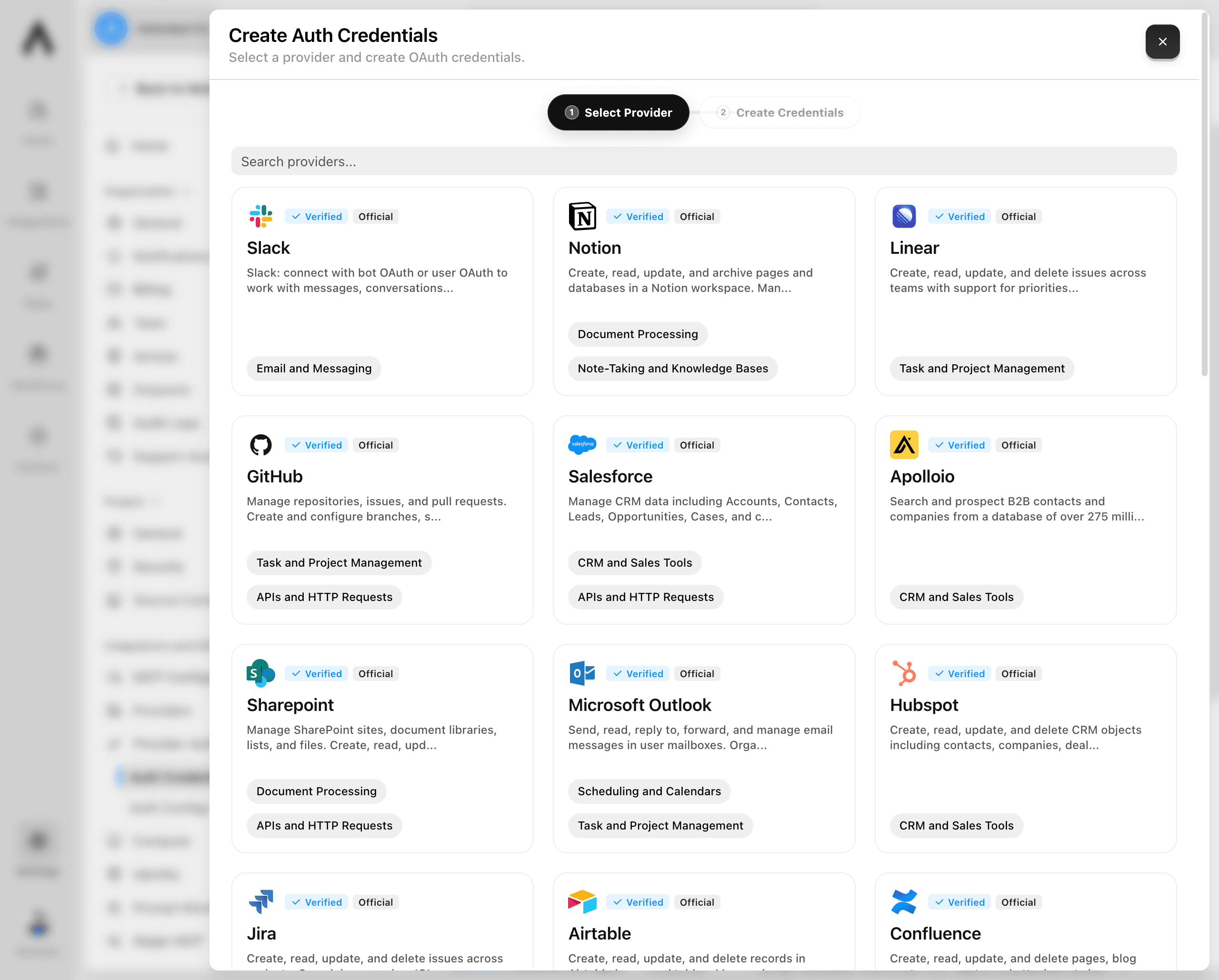Click the Microsoft Outlook logo icon

pyautogui.click(x=582, y=673)
